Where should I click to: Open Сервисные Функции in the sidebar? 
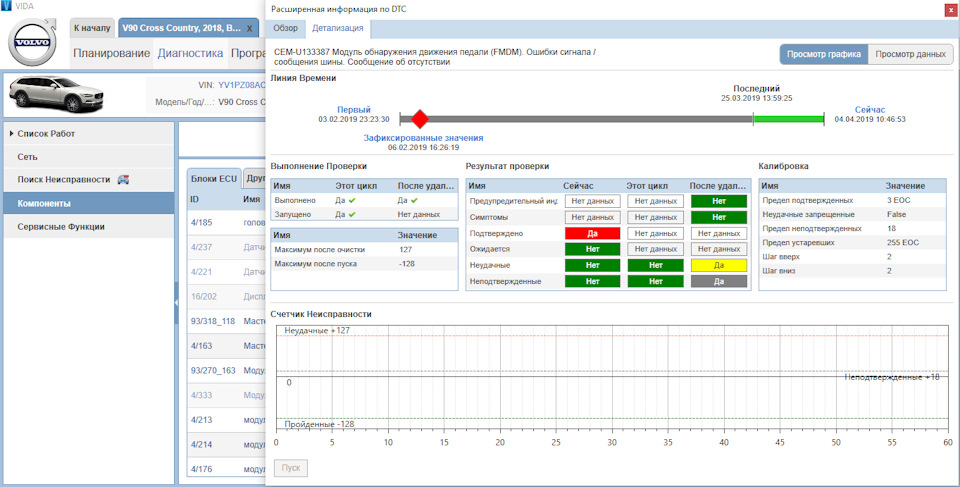coord(89,227)
